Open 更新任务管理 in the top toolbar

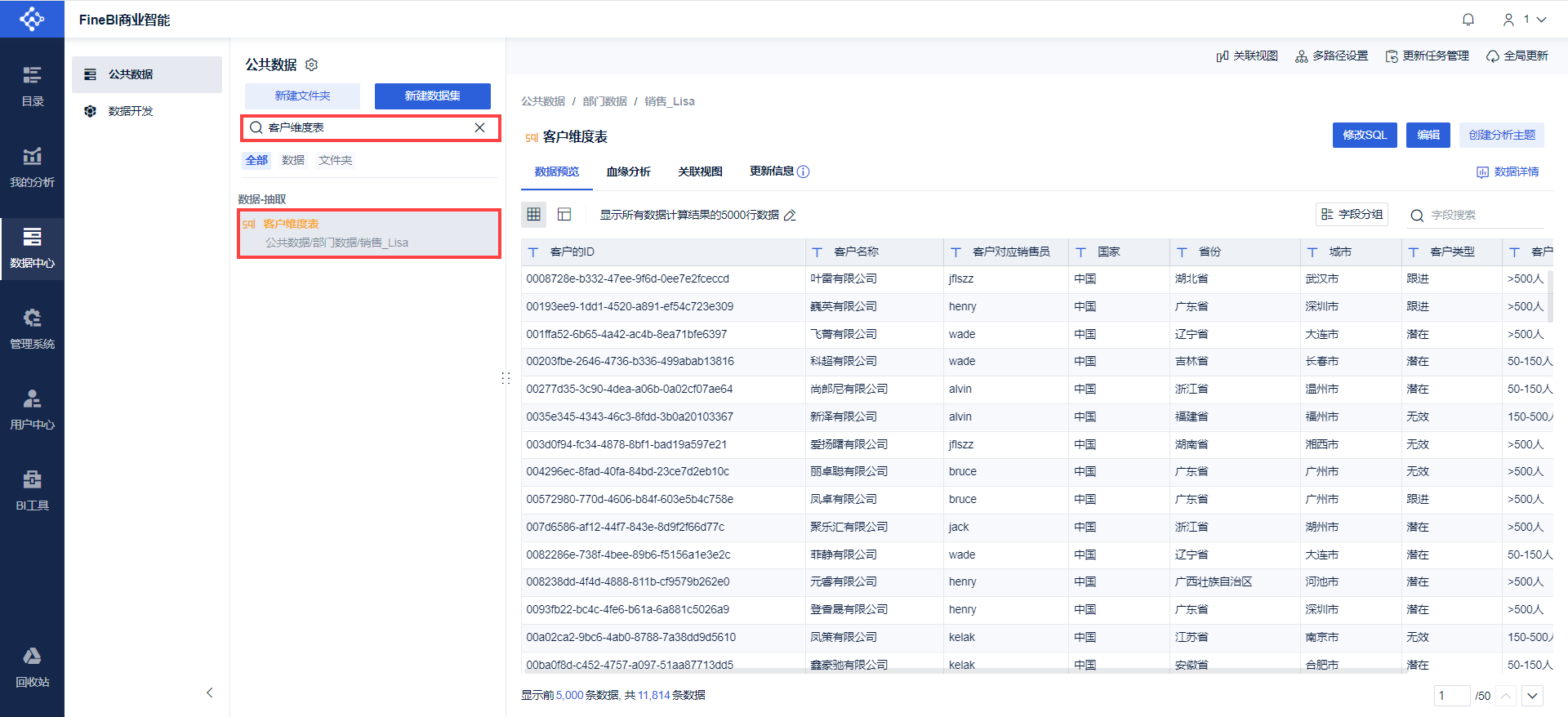1427,56
